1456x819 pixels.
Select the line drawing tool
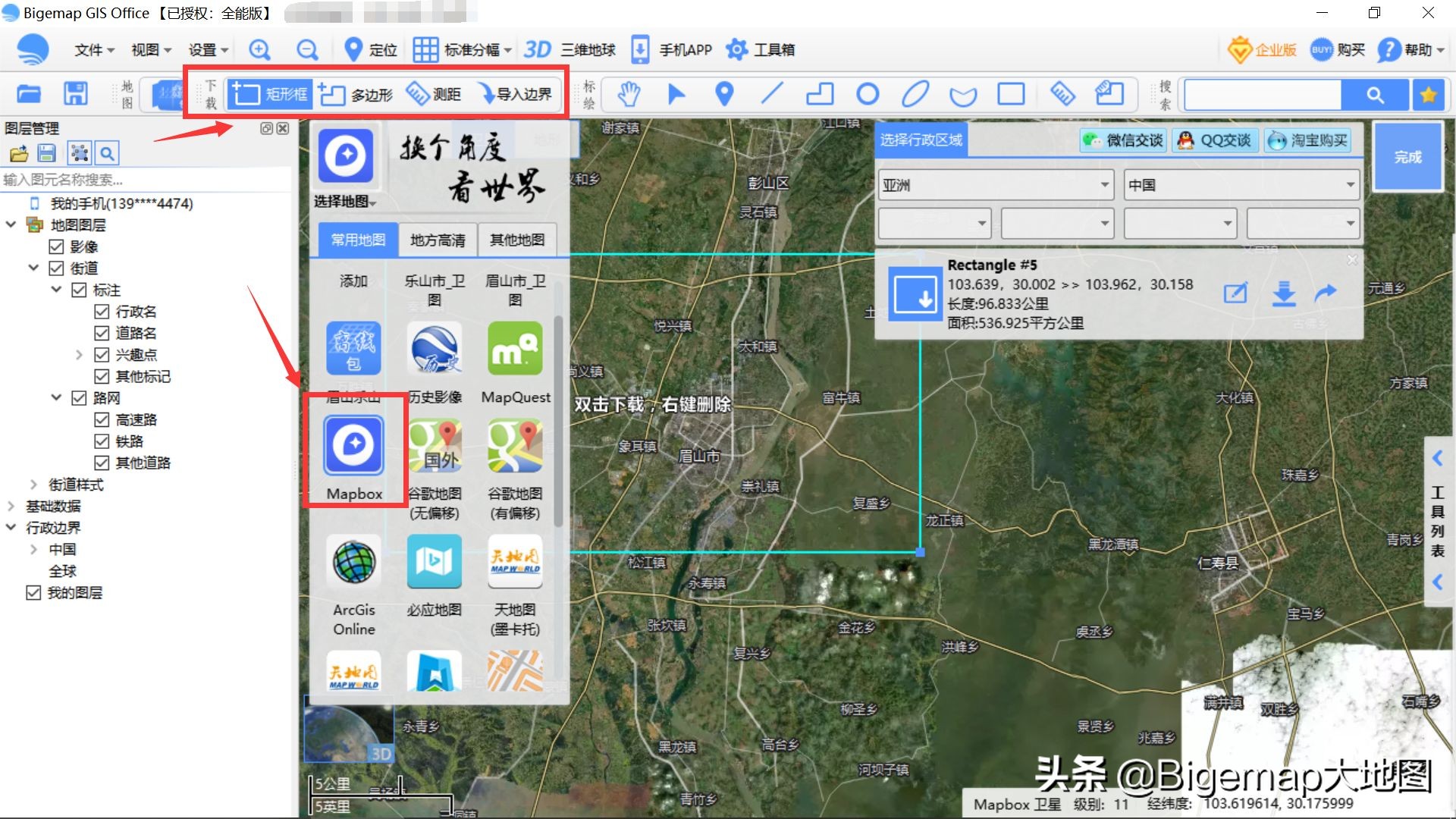tap(772, 94)
